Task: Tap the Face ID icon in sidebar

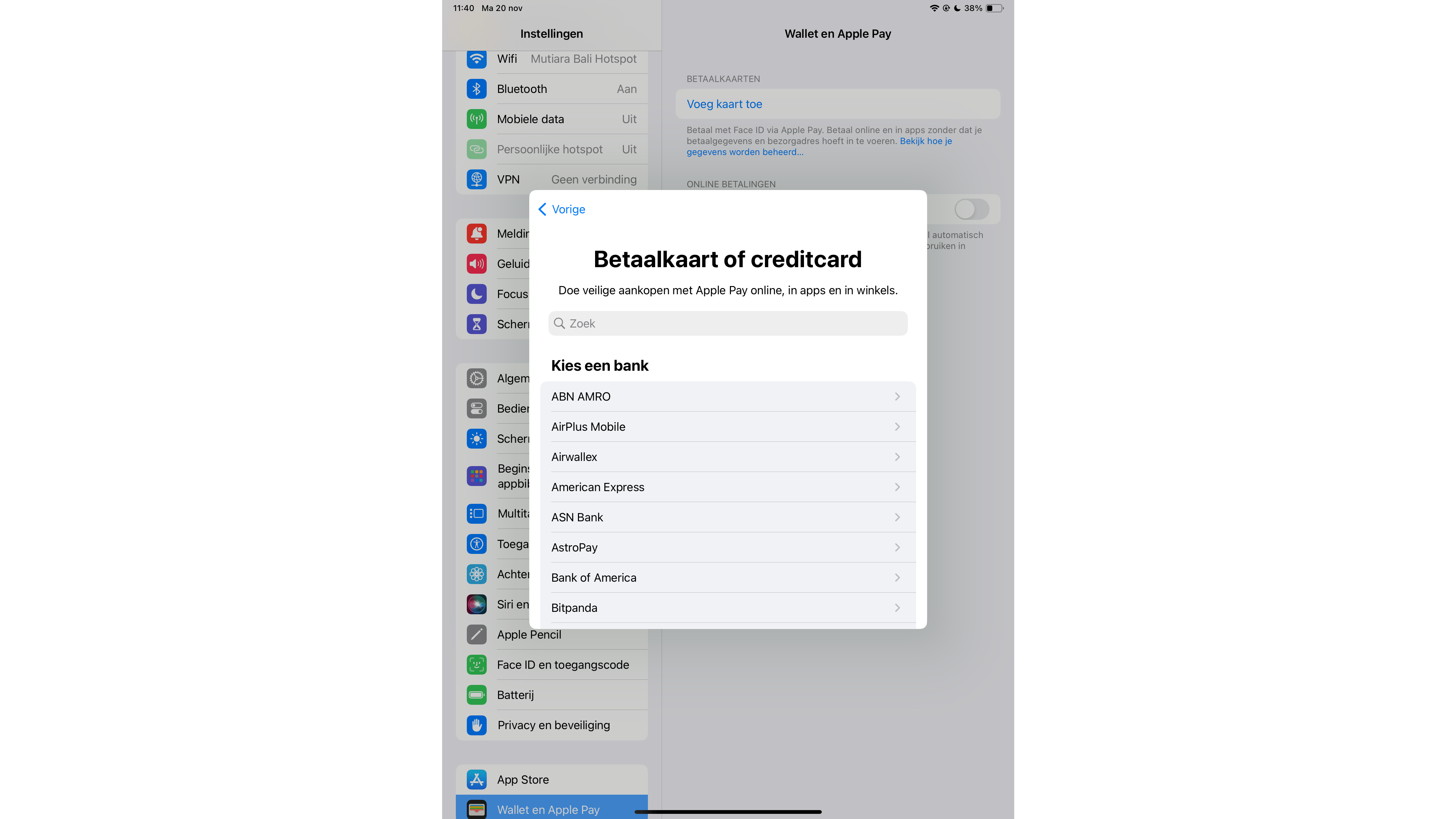Action: (476, 665)
